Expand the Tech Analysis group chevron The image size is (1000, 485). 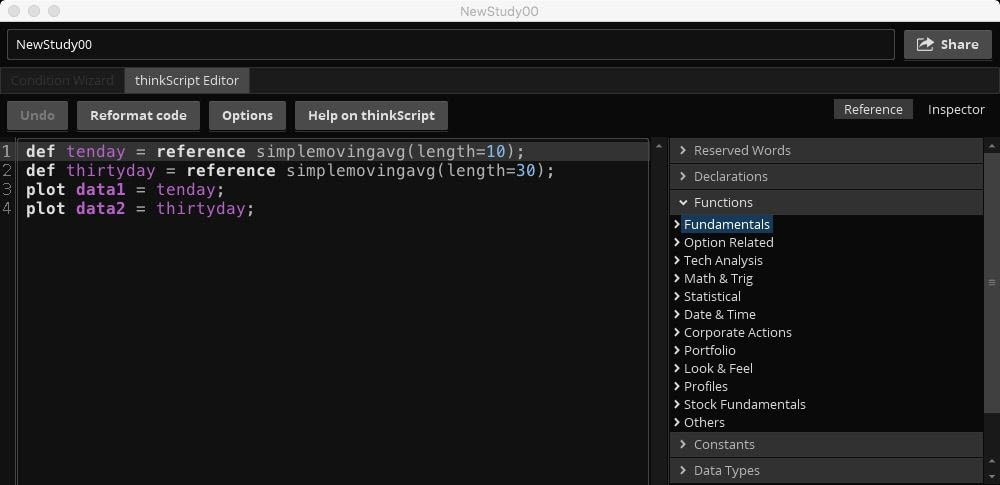(x=677, y=260)
